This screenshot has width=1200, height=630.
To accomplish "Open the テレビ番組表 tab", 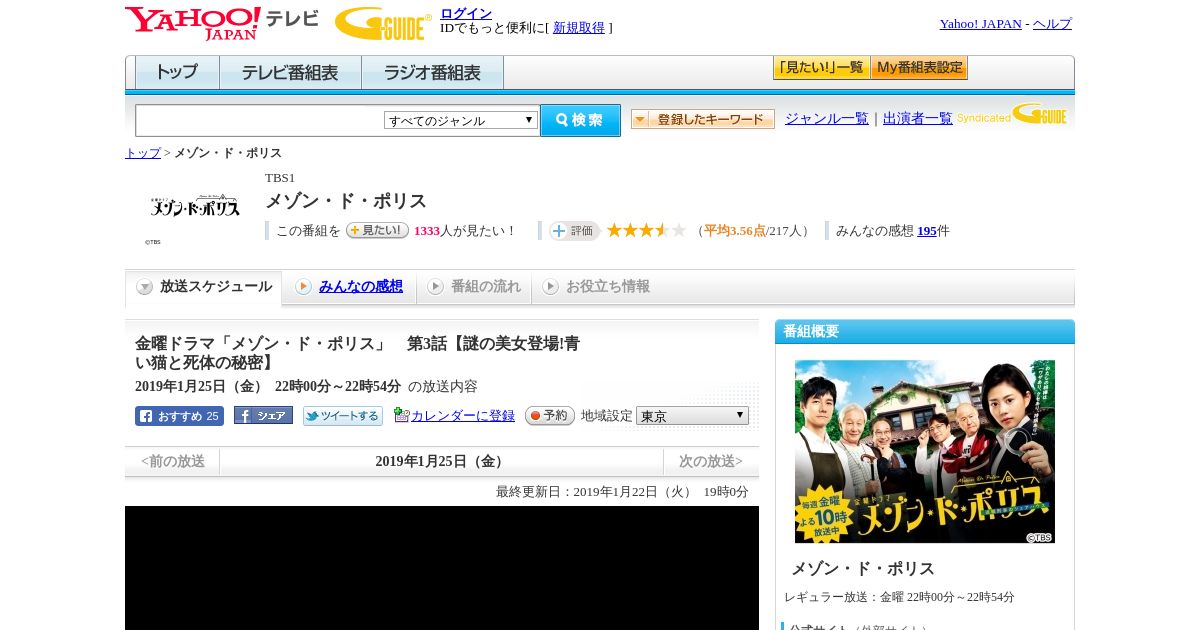I will pyautogui.click(x=291, y=73).
